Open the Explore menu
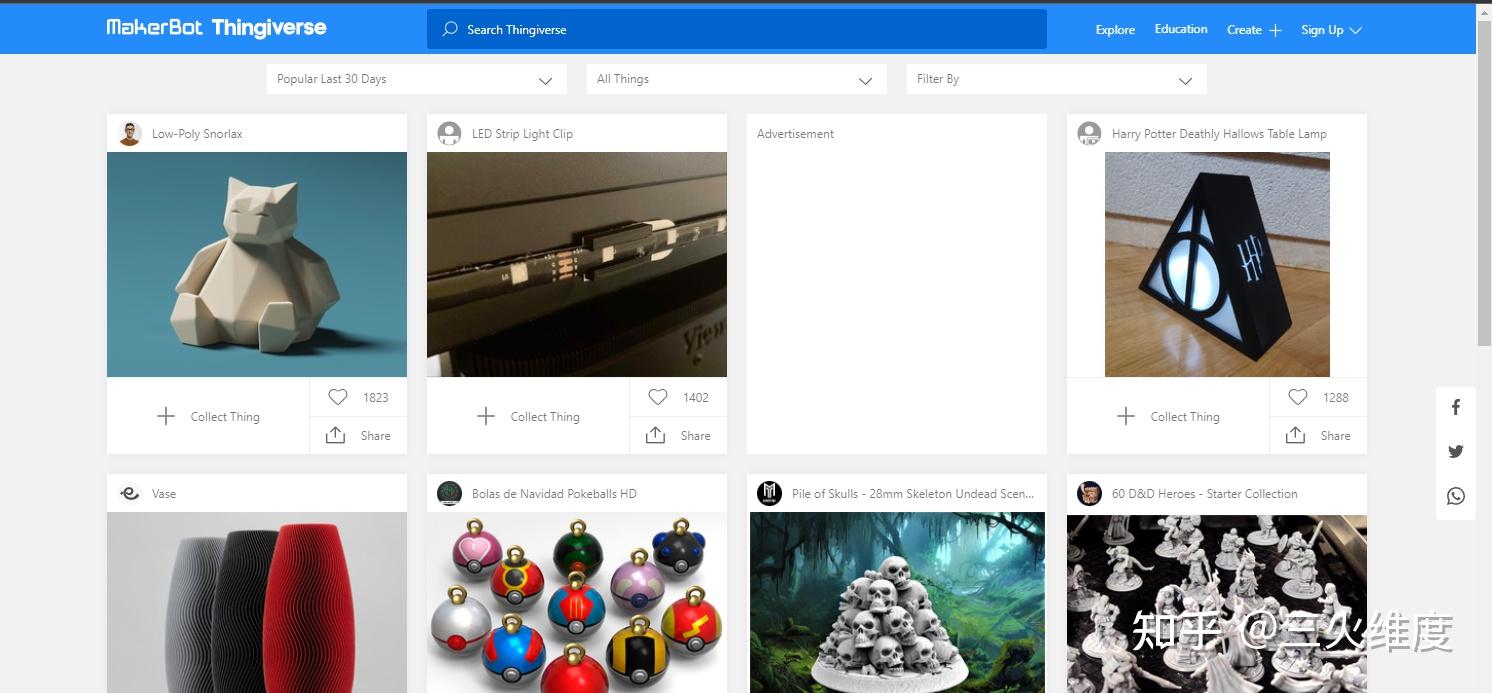1492x693 pixels. pos(1115,30)
